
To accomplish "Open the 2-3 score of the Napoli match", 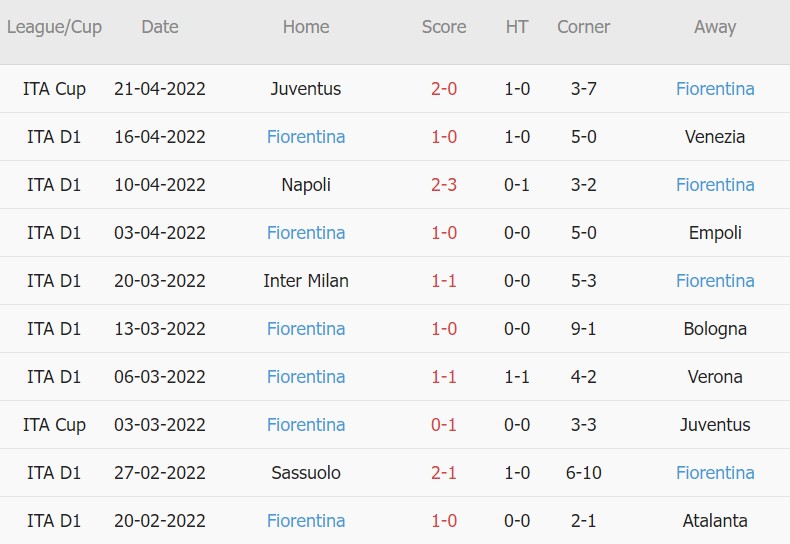I will 444,185.
